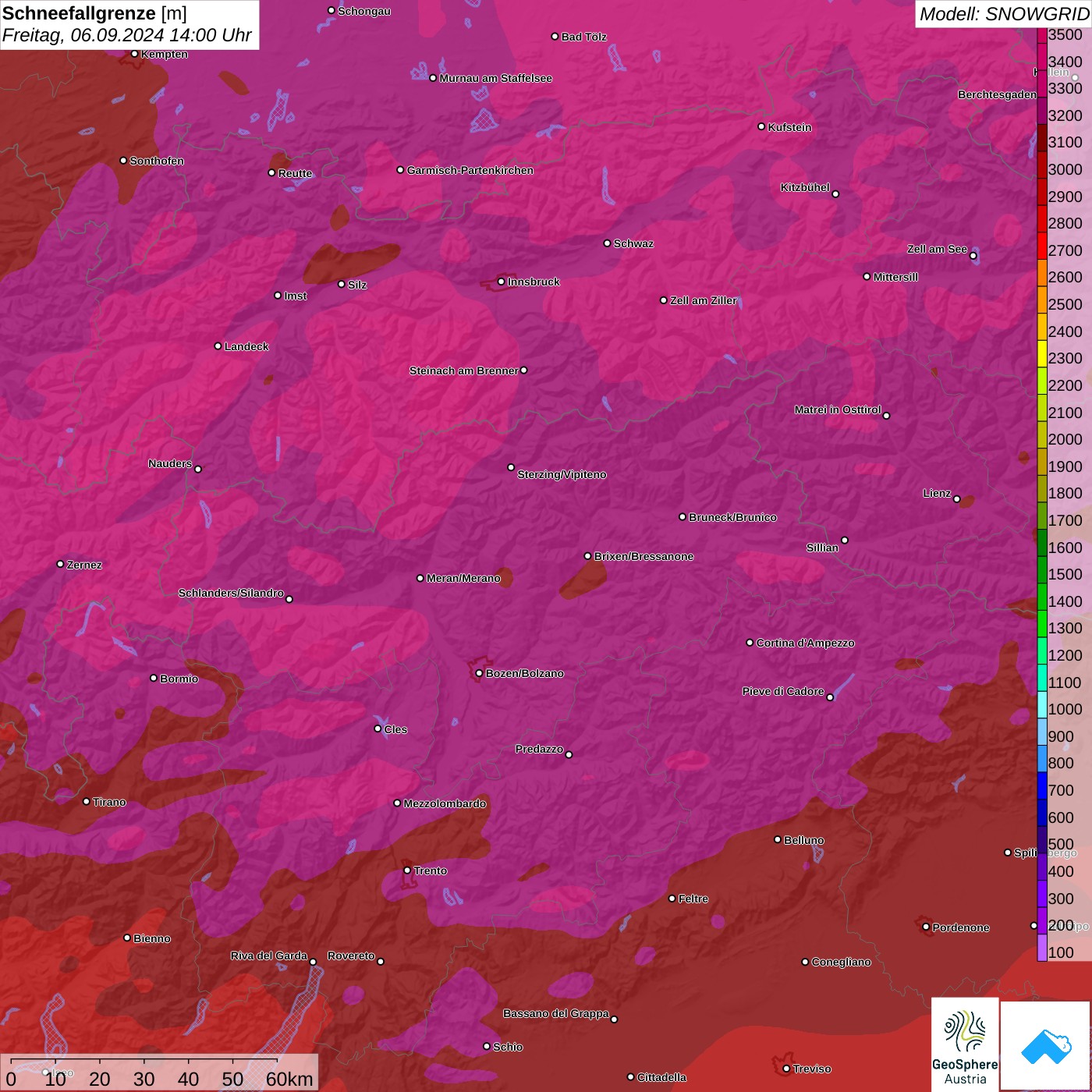Click the Bad Tölz city marker
Image resolution: width=1092 pixels, height=1092 pixels.
(555, 37)
